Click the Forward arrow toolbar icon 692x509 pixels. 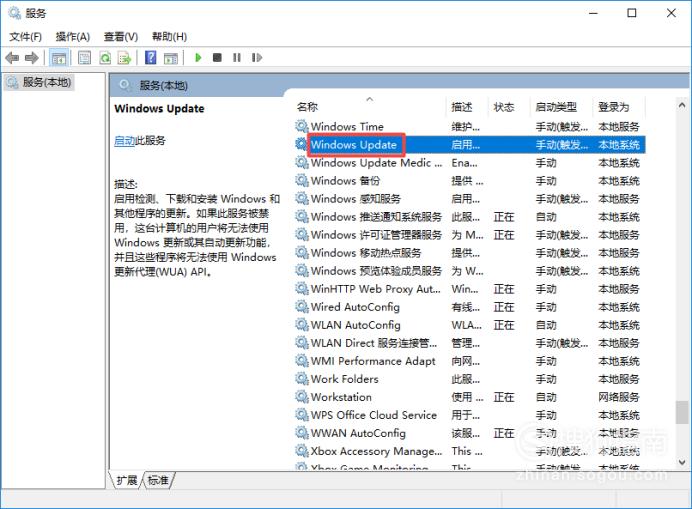coord(32,58)
